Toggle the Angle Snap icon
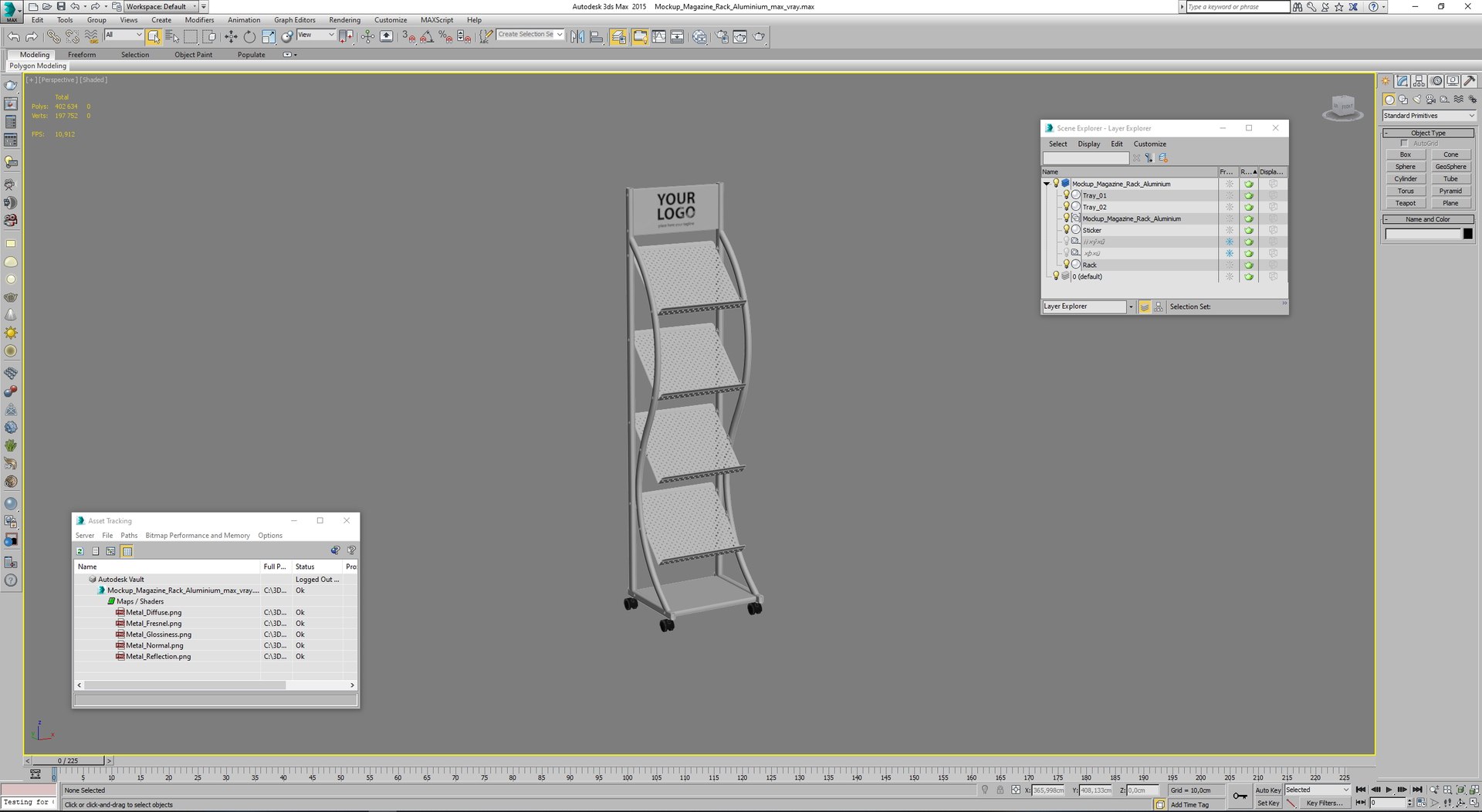Screen dimensions: 1482x812 tap(427, 36)
